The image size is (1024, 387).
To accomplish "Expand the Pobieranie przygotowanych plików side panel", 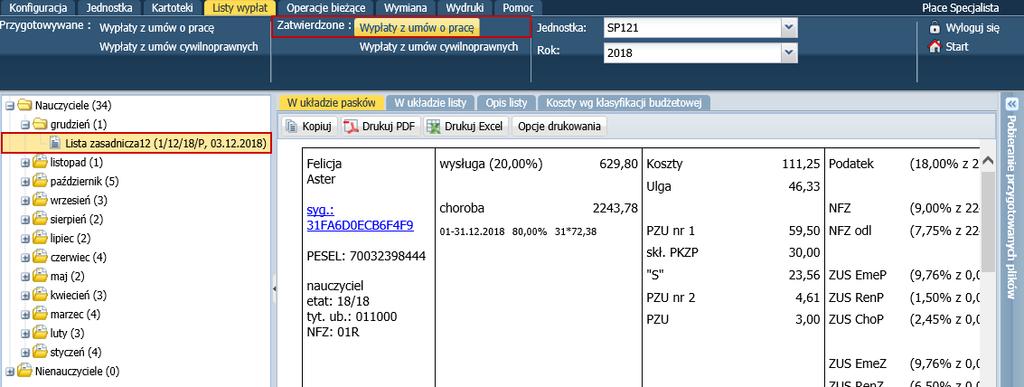I will (x=1011, y=104).
